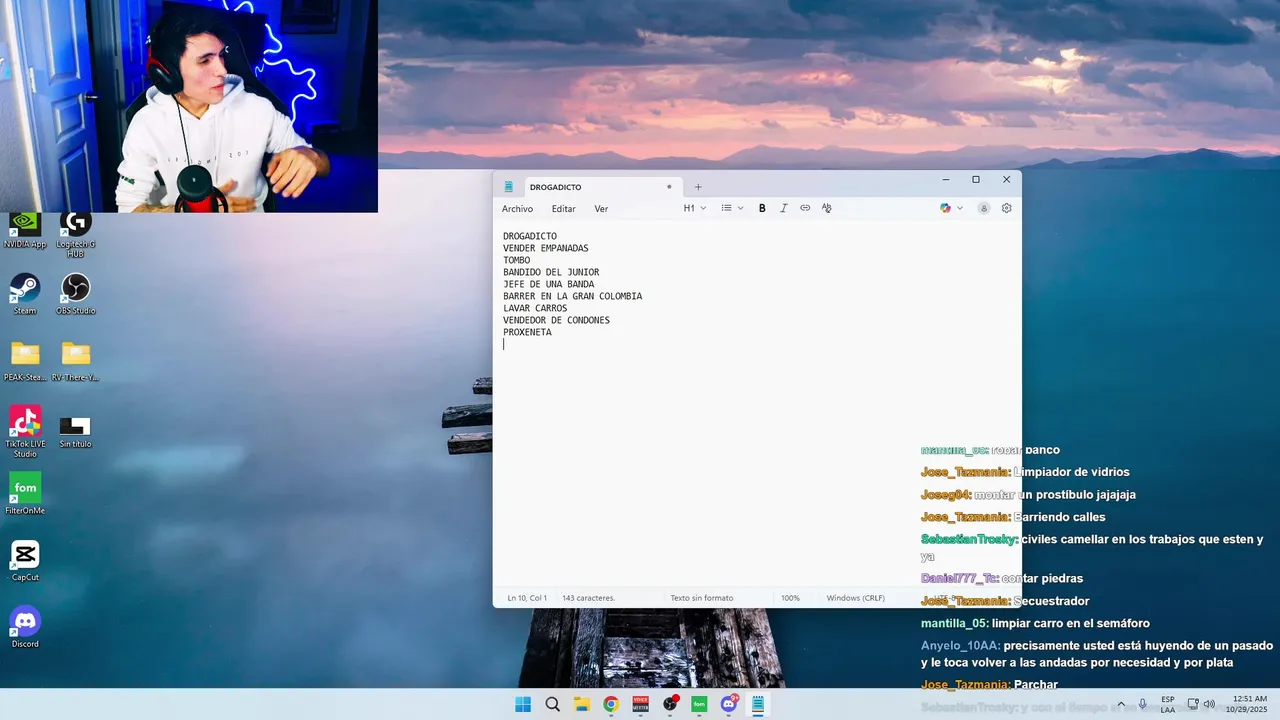
Task: Open CapCut desktop shortcut
Action: [25, 561]
